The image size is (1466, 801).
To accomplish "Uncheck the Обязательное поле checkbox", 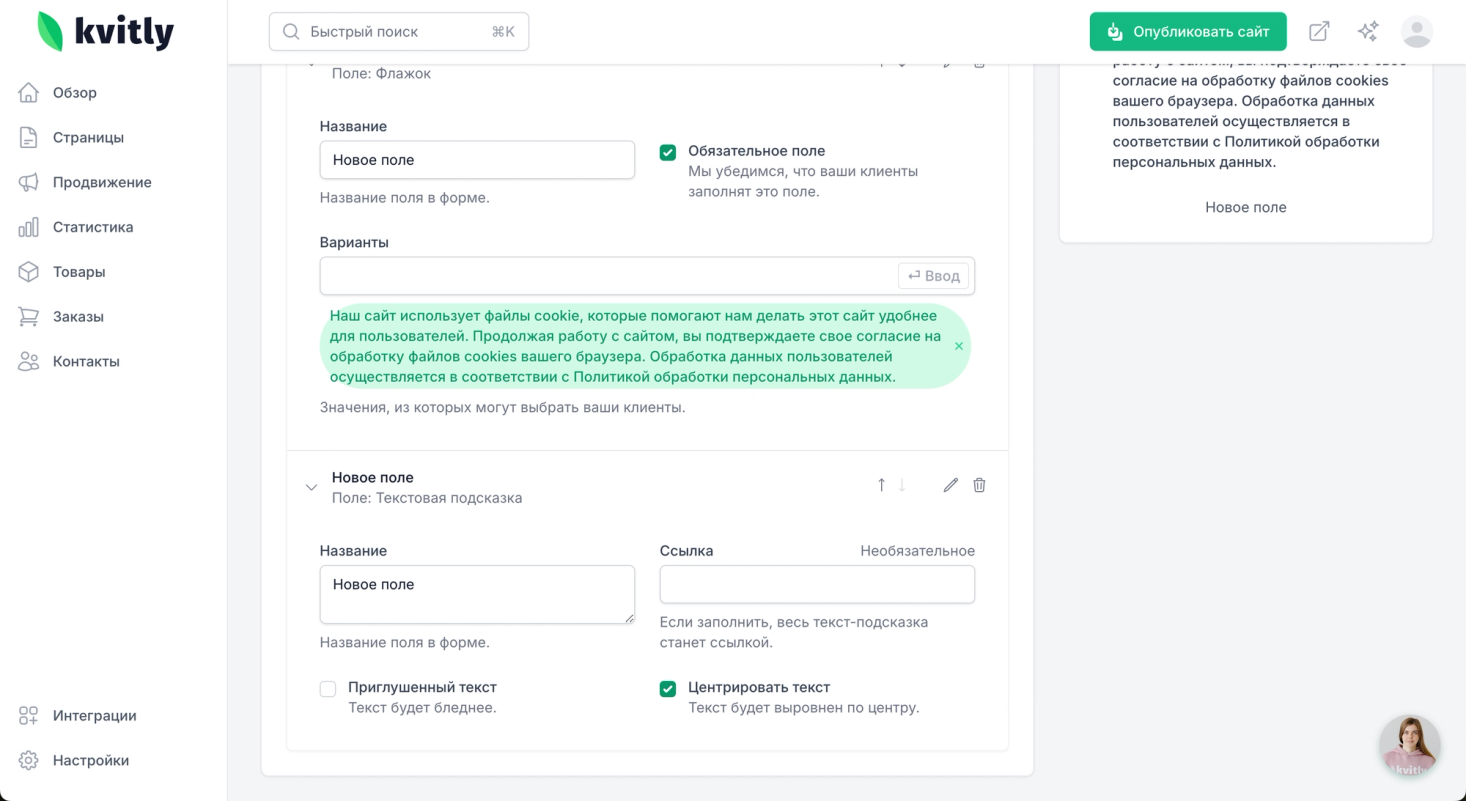I will pyautogui.click(x=668, y=152).
